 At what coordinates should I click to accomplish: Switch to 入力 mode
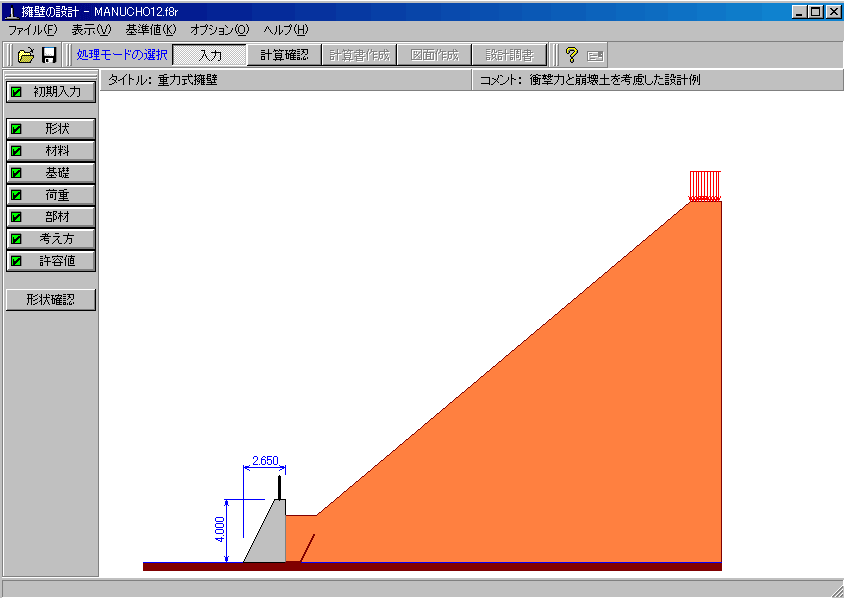[210, 55]
